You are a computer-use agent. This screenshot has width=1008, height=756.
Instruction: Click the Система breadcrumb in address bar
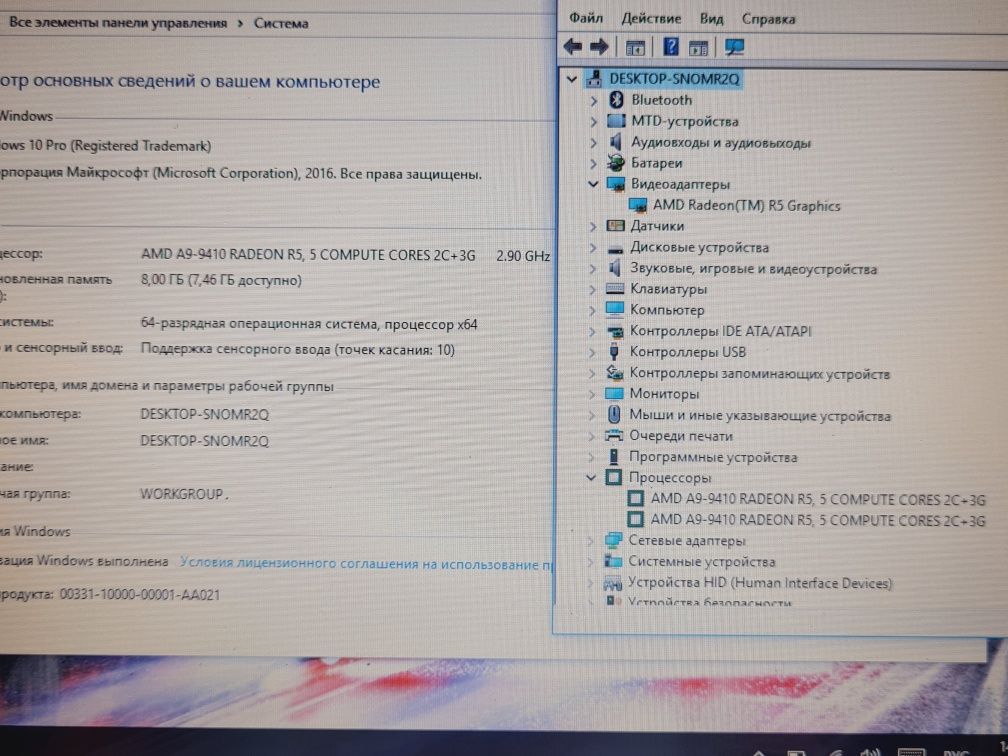(281, 23)
